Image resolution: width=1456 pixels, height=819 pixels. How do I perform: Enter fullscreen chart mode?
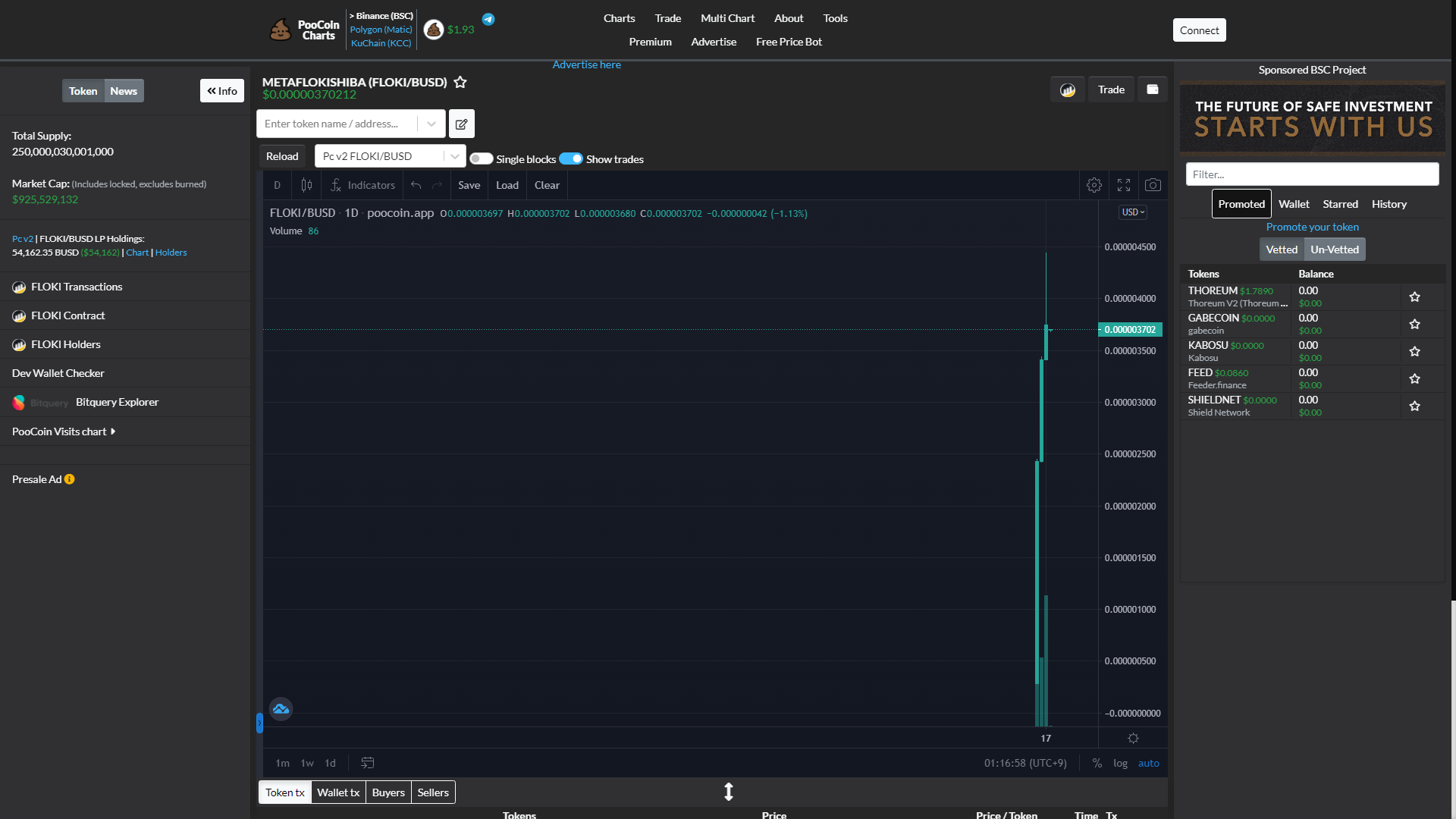[1124, 185]
